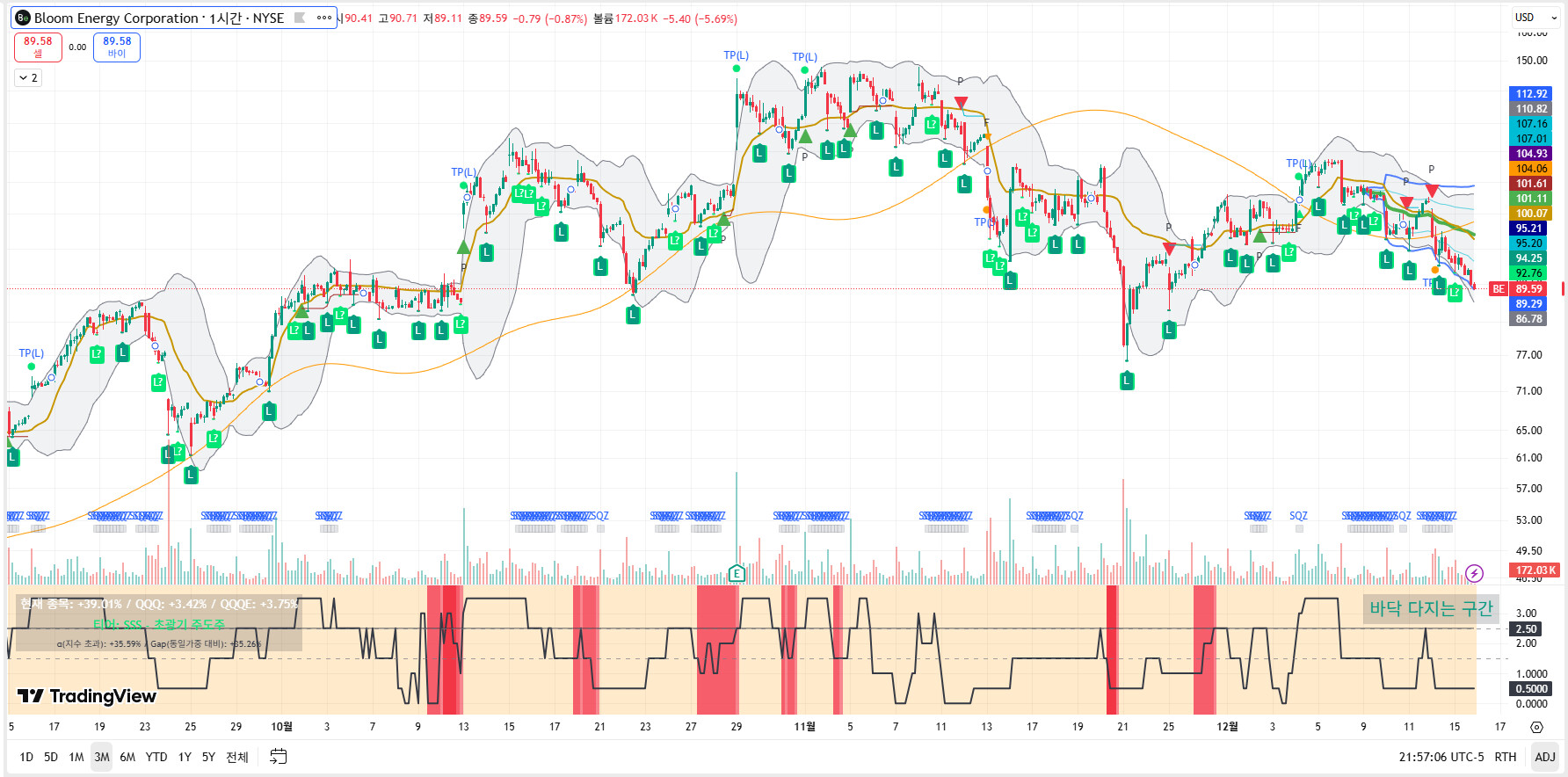Open timezone menu showing 21:57:06 UTC-5

[1441, 757]
